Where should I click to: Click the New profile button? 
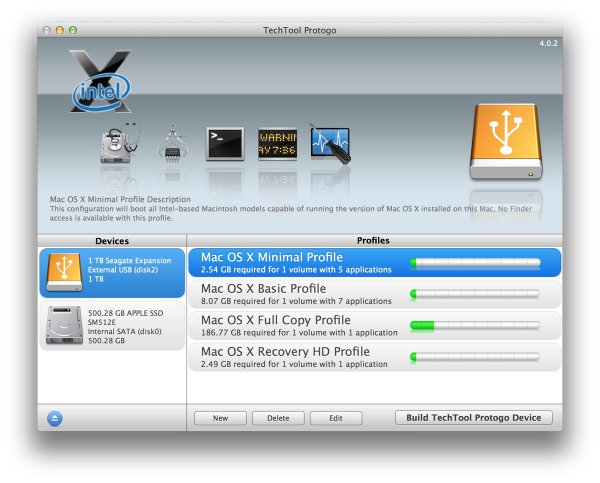[x=220, y=418]
